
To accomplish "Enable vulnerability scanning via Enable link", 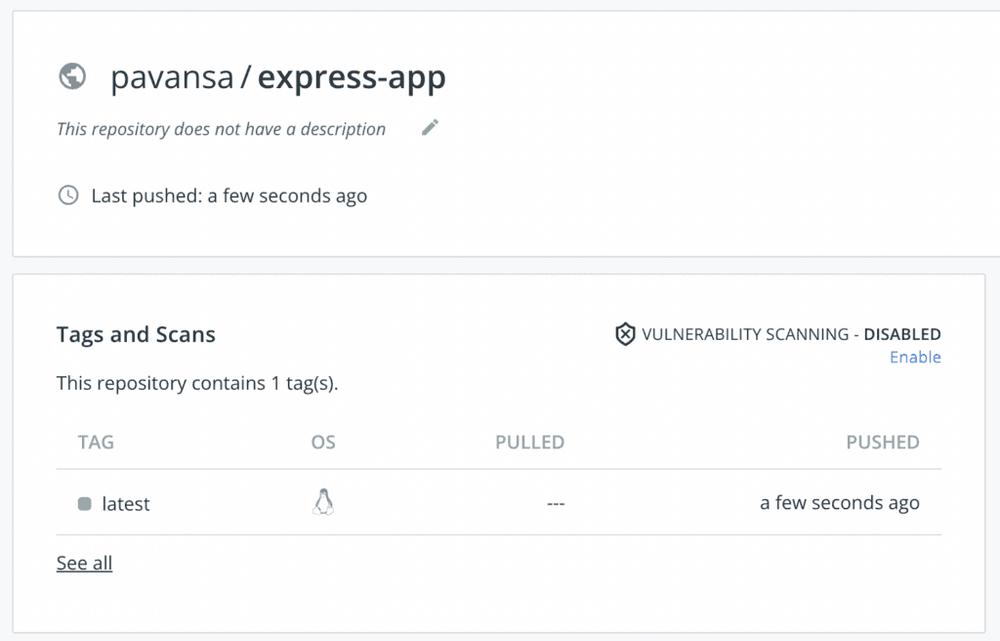I will click(915, 357).
